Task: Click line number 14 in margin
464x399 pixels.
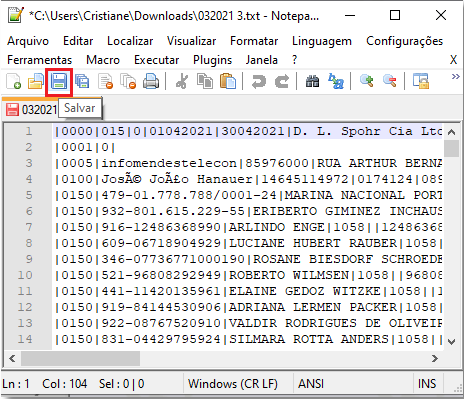Action: click(x=25, y=339)
